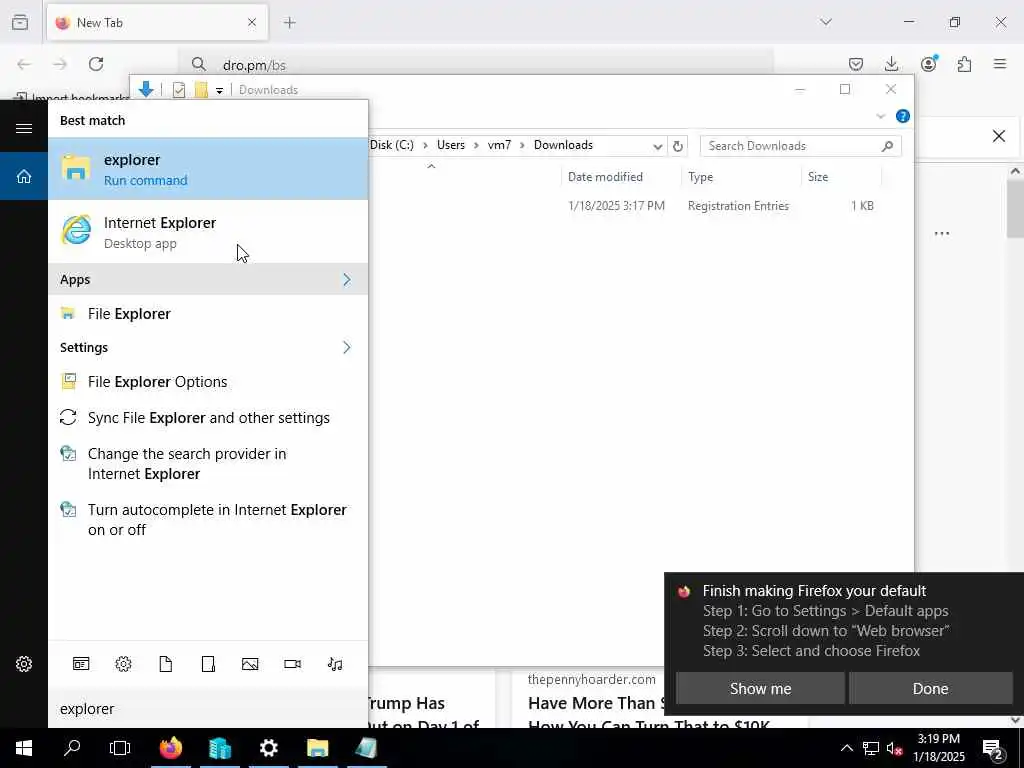The image size is (1024, 768).
Task: List all tabs dropdown in Firefox
Action: pyautogui.click(x=826, y=22)
